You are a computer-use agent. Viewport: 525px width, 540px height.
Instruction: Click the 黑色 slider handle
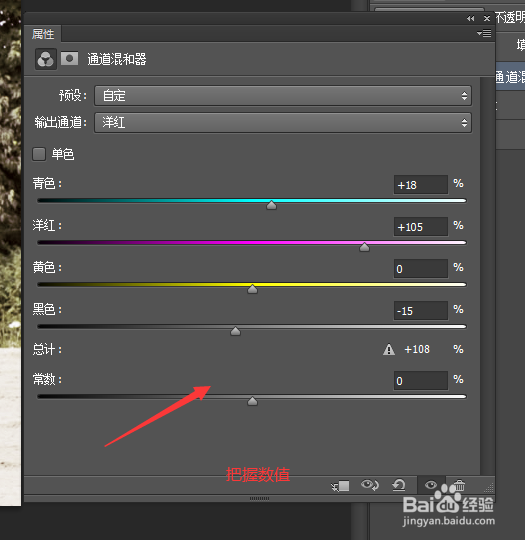tap(235, 331)
